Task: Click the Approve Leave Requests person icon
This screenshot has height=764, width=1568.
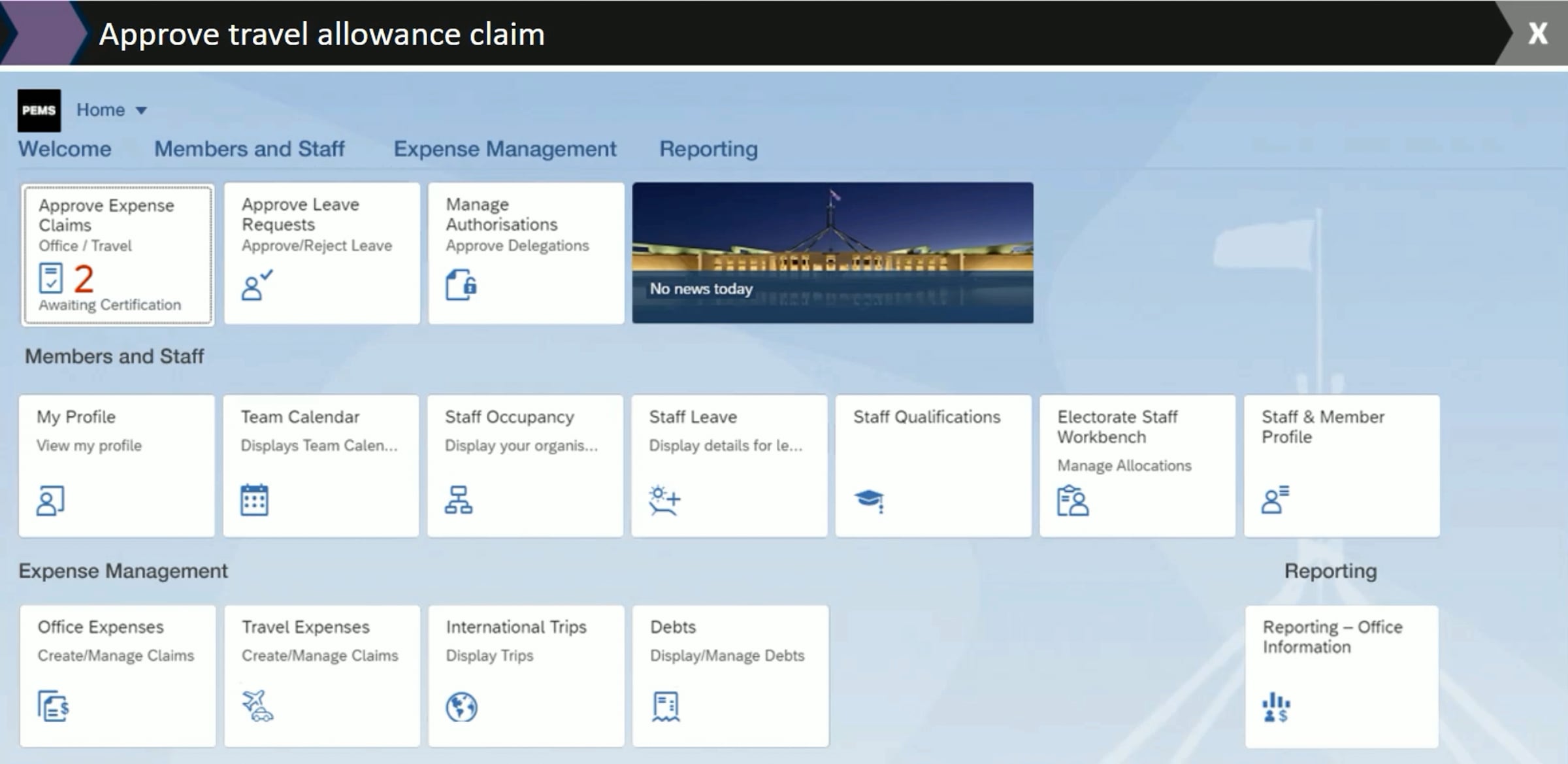Action: [256, 285]
